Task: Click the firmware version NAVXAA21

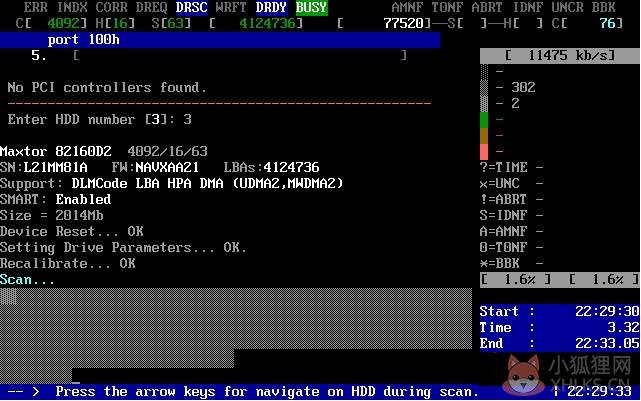Action: tap(167, 168)
